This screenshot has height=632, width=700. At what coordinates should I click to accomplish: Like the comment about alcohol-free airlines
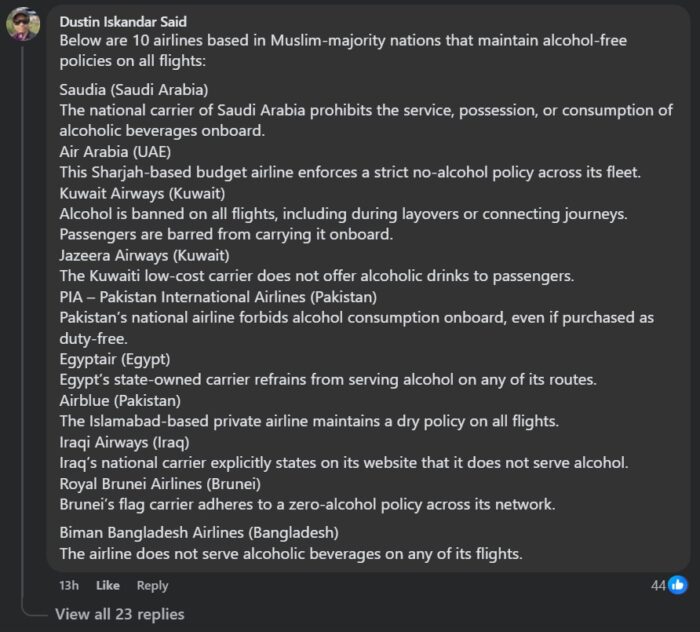pyautogui.click(x=107, y=585)
